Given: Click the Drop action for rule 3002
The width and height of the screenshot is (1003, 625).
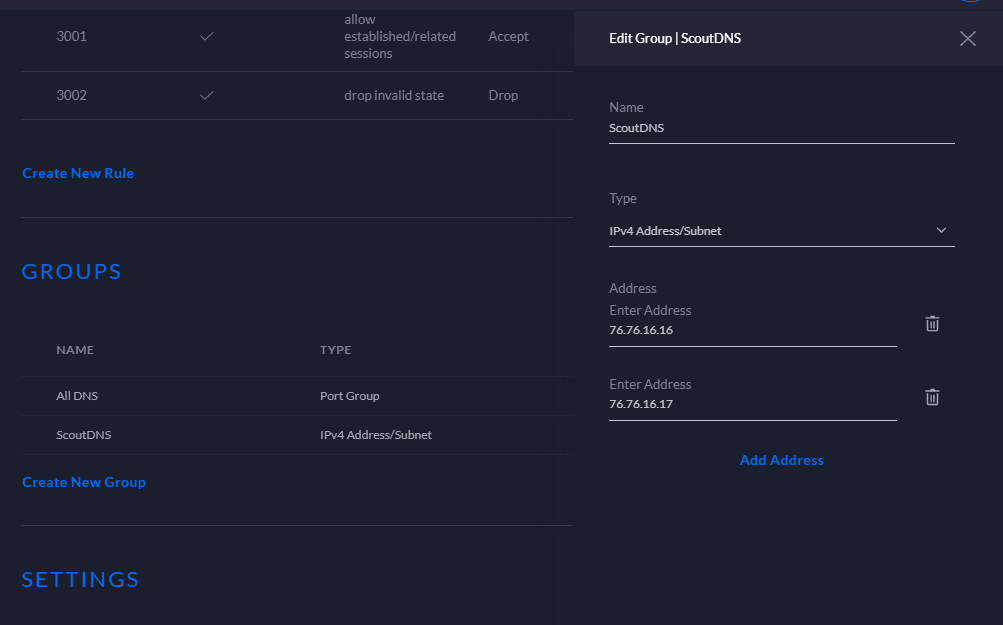Looking at the screenshot, I should (x=503, y=95).
